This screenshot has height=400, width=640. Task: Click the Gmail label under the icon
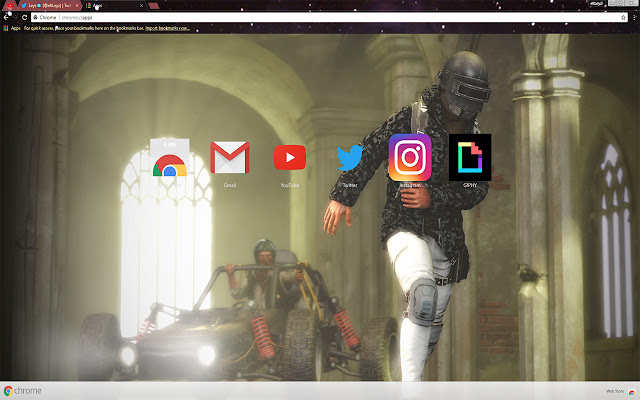coord(230,185)
